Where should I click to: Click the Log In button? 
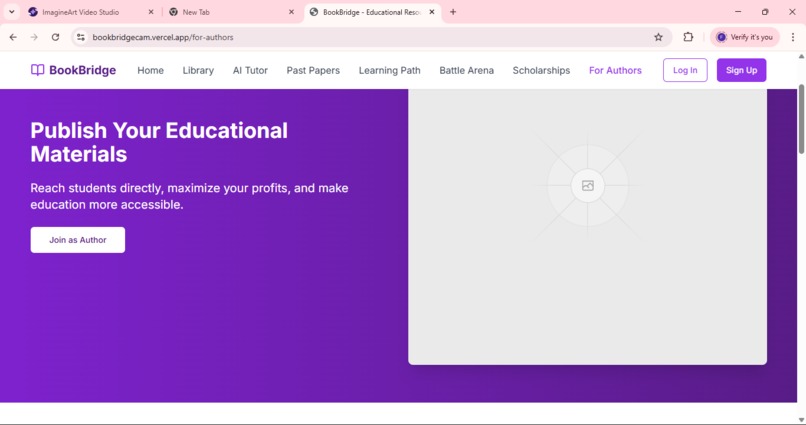pos(685,70)
